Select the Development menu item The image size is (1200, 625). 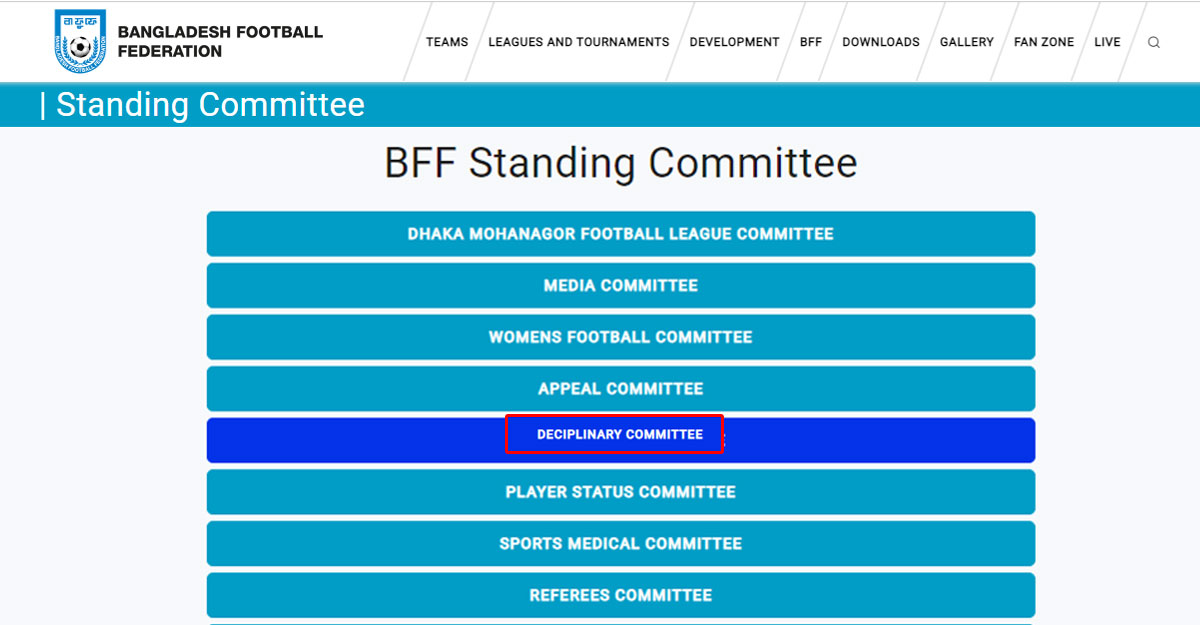tap(734, 42)
